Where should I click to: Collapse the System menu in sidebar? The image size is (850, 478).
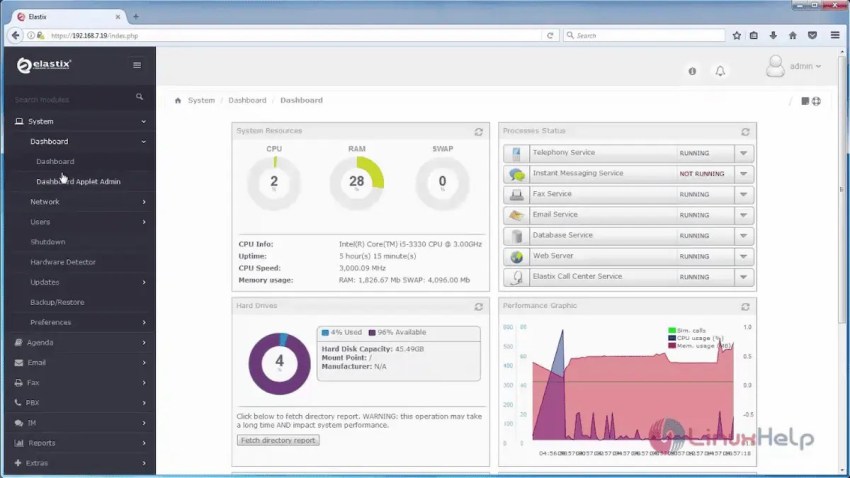[x=80, y=121]
